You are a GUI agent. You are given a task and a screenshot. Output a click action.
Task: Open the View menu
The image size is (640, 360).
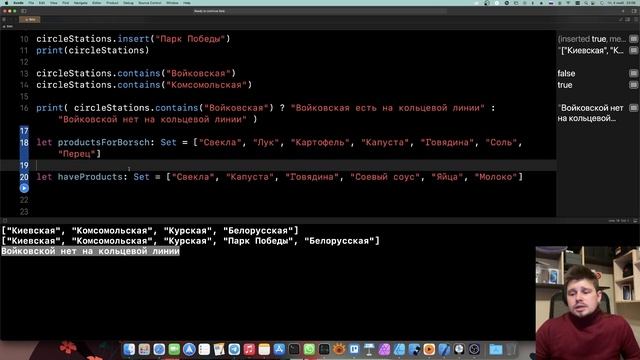[x=53, y=3]
